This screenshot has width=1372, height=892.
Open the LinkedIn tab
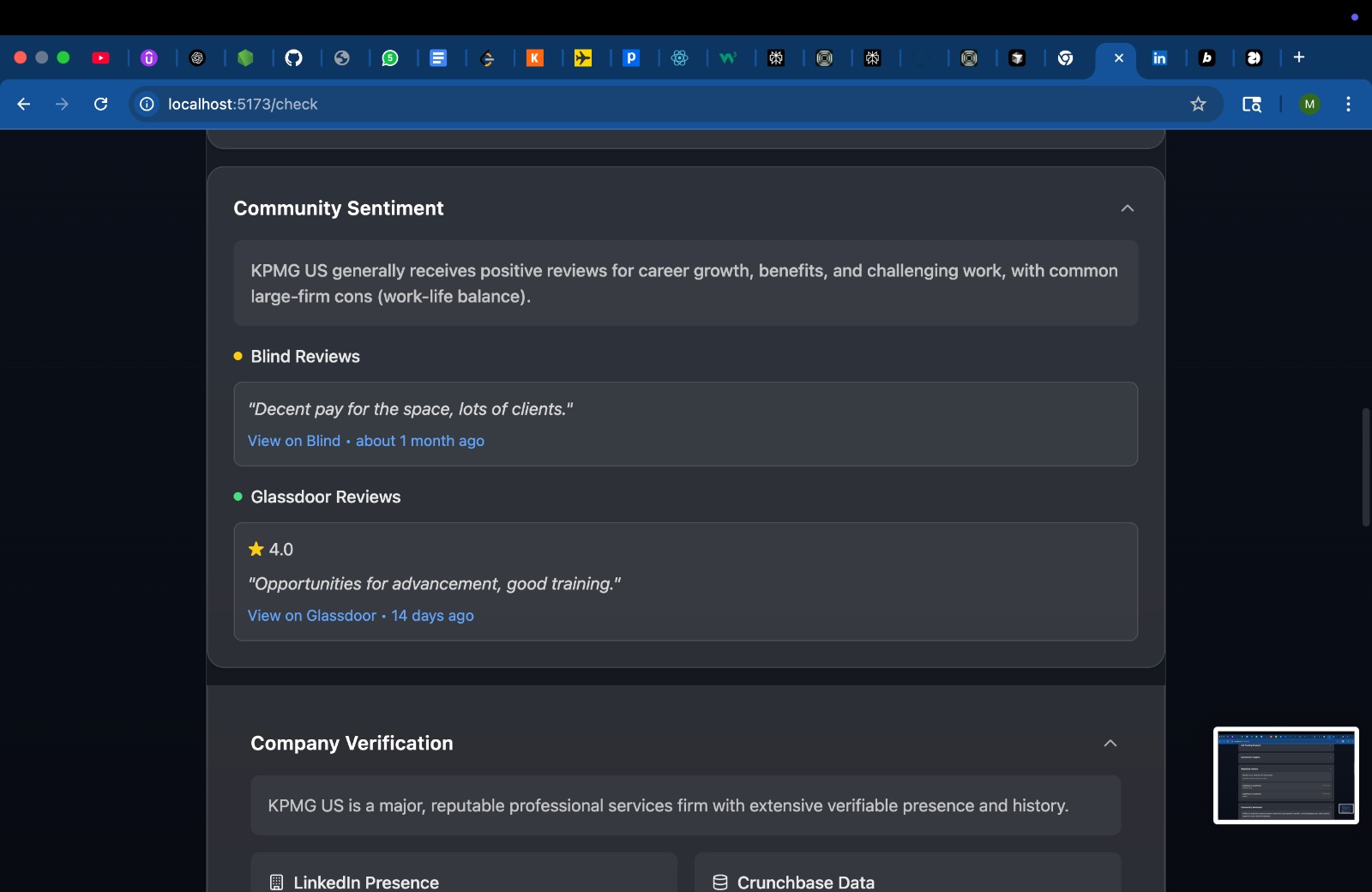[x=1159, y=57]
